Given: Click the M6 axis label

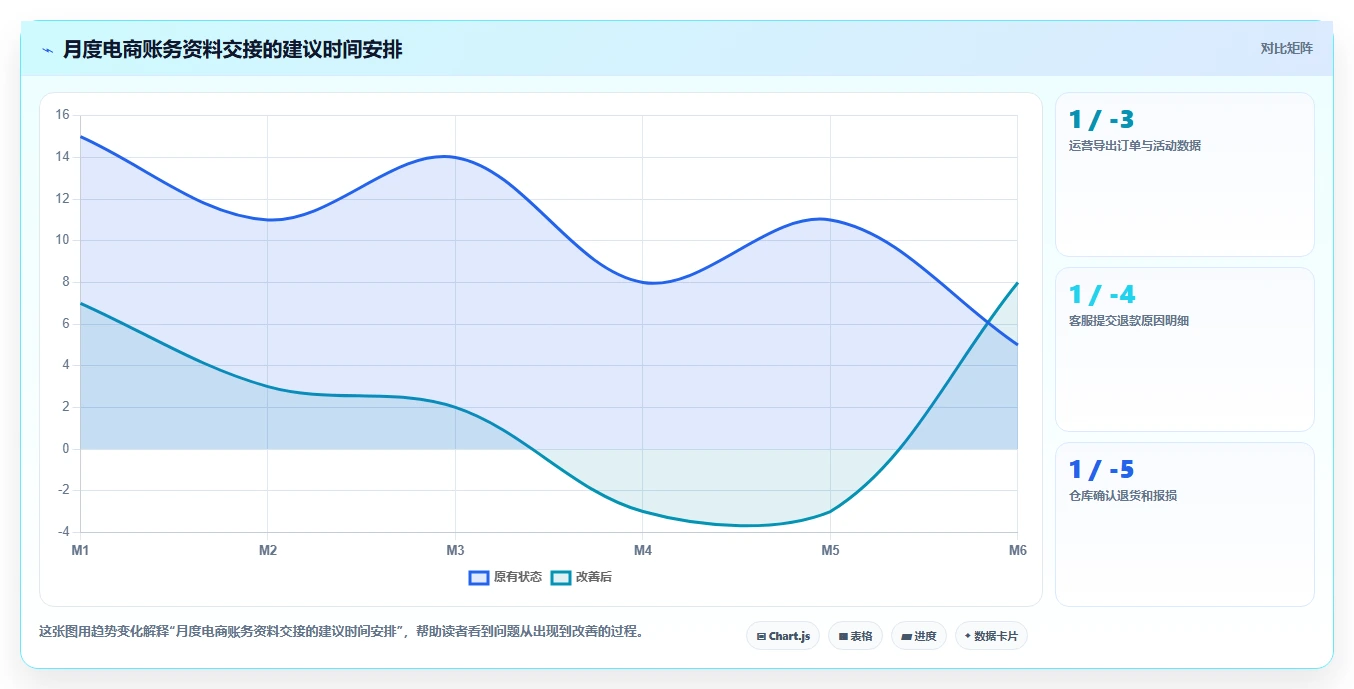Looking at the screenshot, I should tap(1017, 550).
